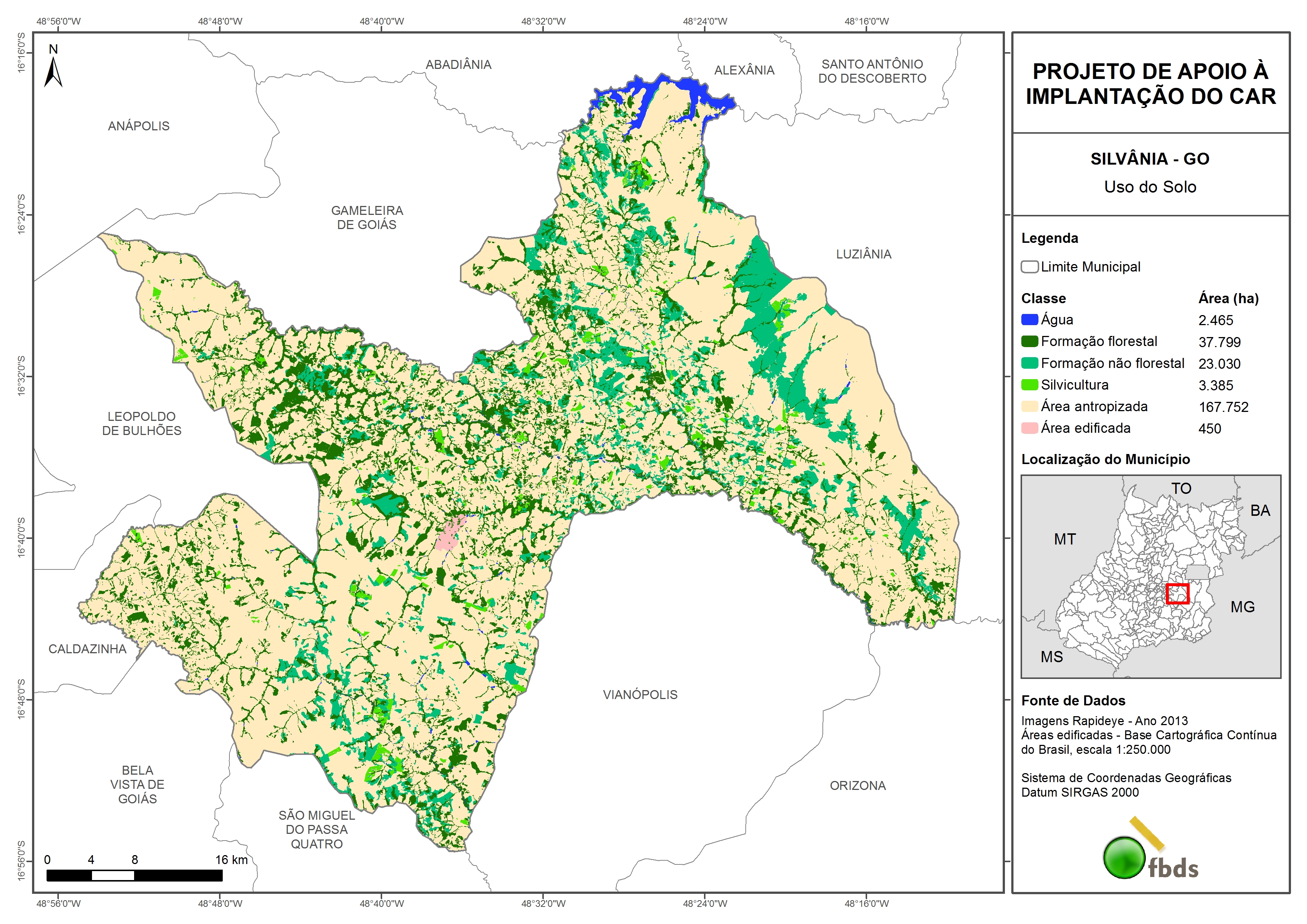Screen dimensions: 1307x924
Task: Click the Silvicultura bright green swatch
Action: (x=1029, y=385)
